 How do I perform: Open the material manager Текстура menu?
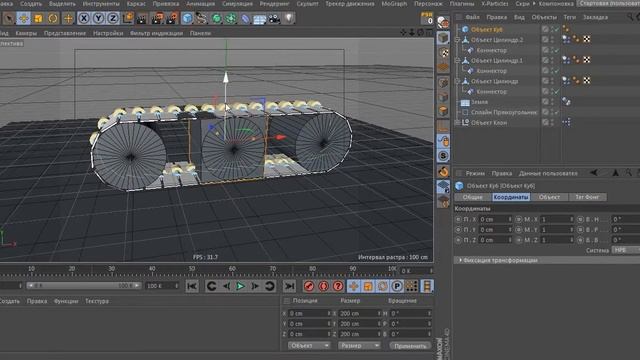click(97, 301)
